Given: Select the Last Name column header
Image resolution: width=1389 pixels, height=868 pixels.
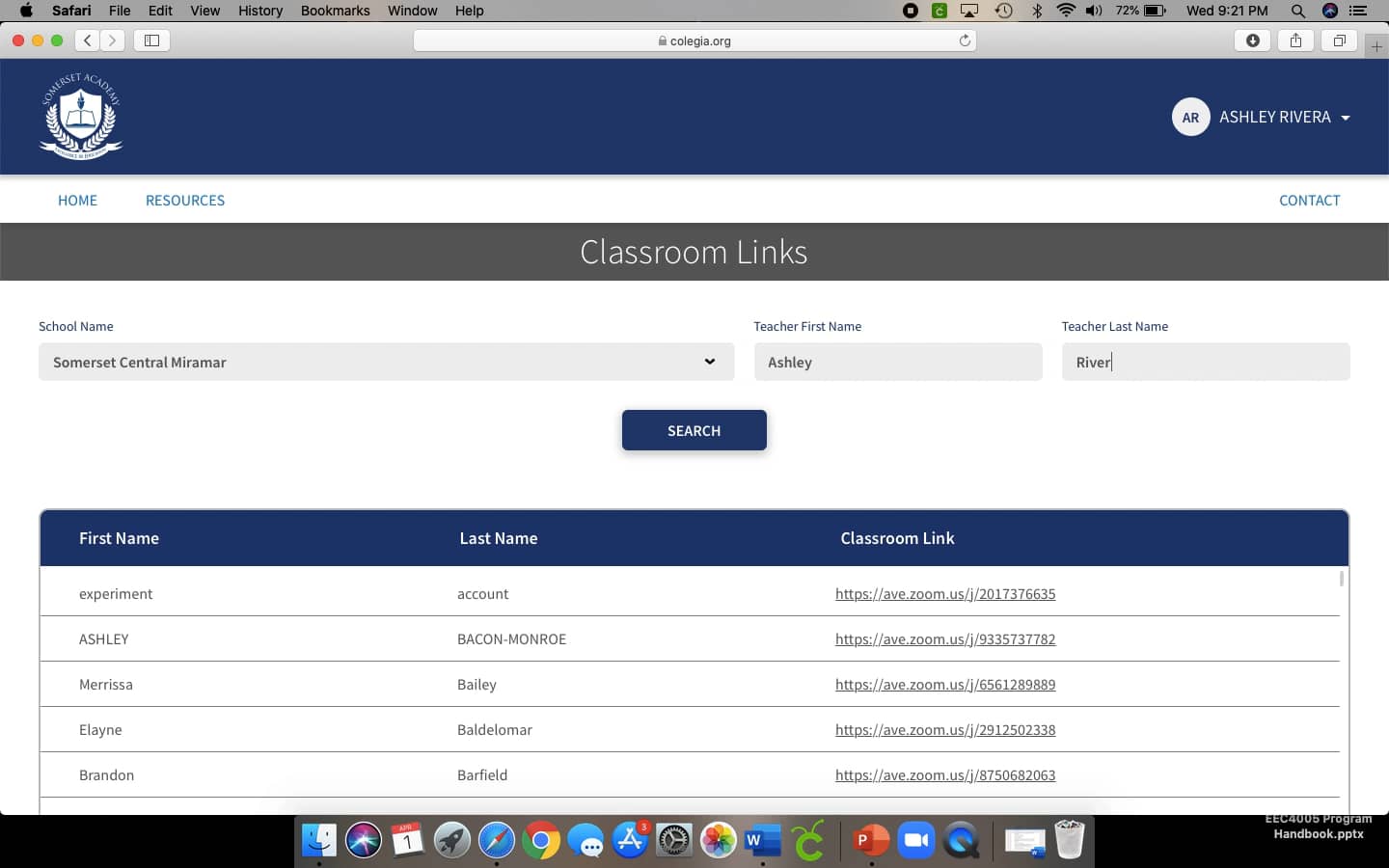Looking at the screenshot, I should [x=499, y=538].
